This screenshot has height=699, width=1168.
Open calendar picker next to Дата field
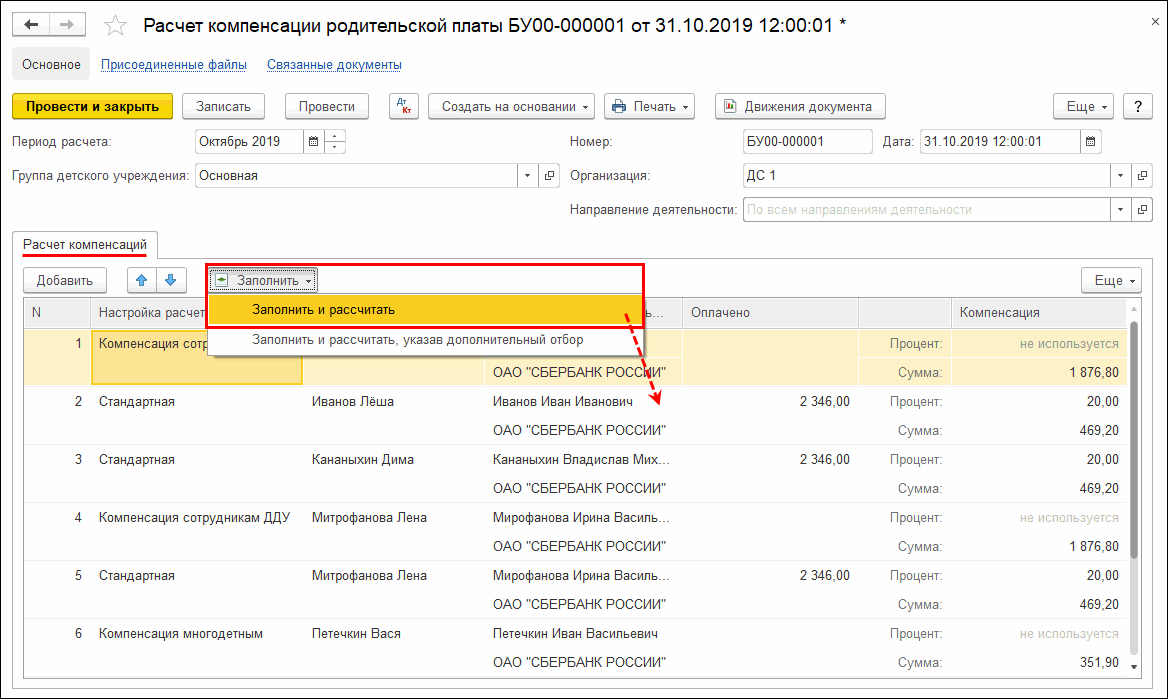[1091, 142]
